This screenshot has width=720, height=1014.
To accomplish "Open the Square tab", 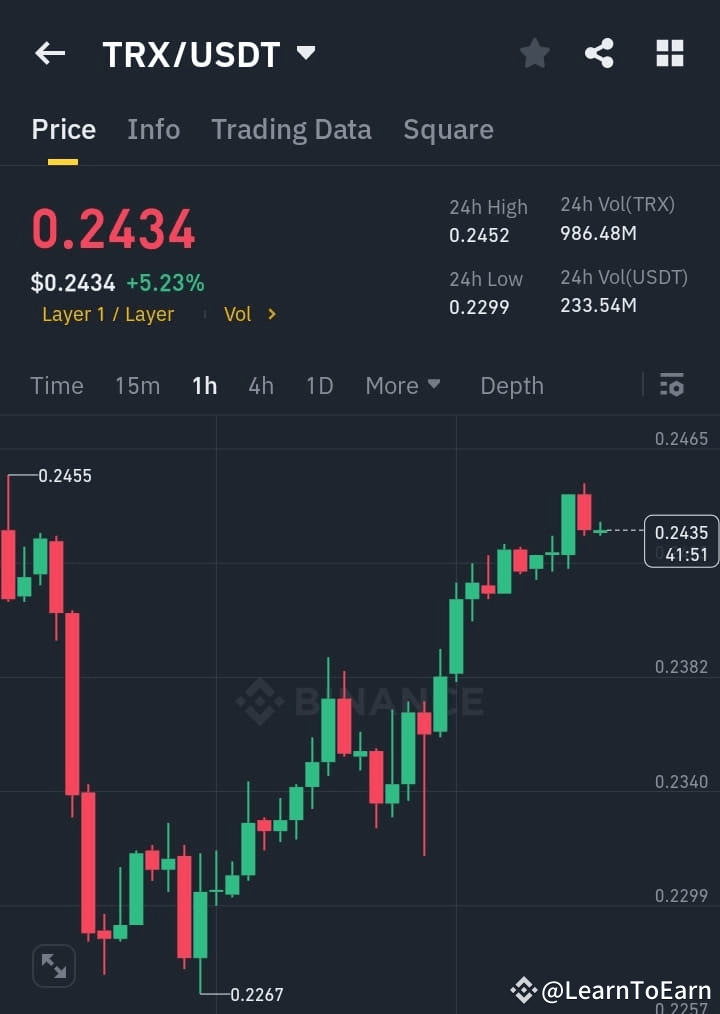I will [x=448, y=129].
